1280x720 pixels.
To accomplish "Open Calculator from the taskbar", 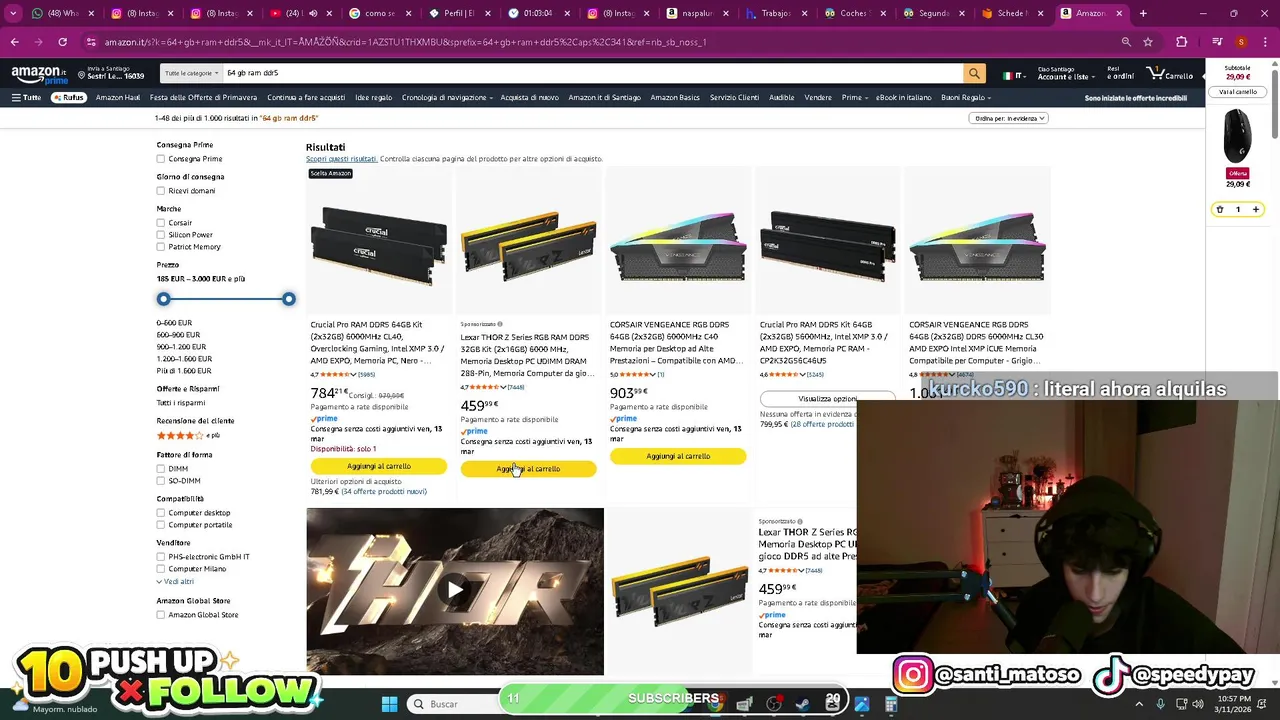I will (891, 704).
